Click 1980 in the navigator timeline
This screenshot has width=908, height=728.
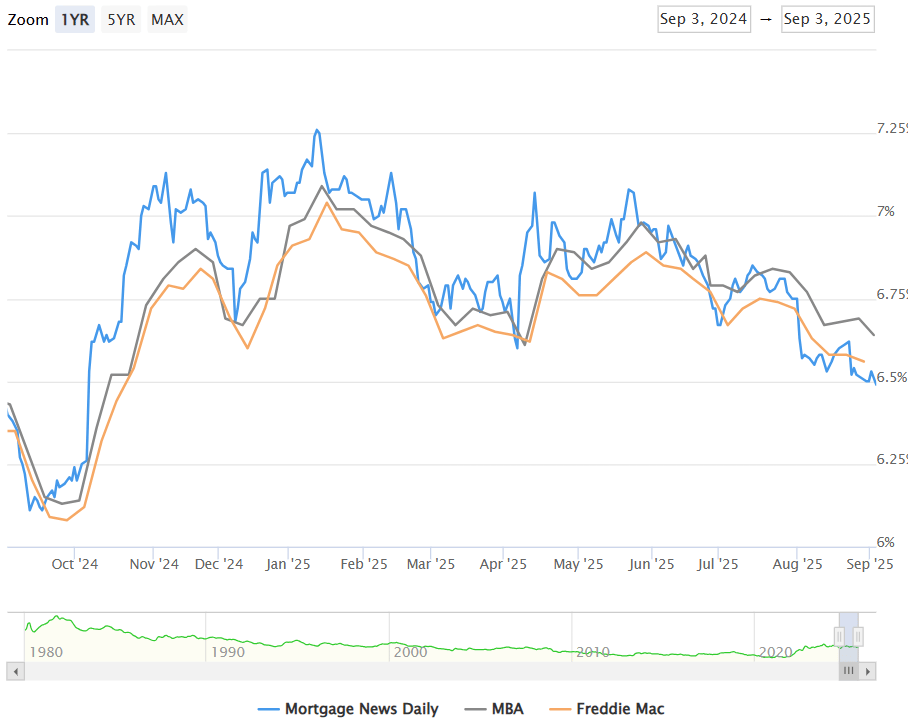[x=46, y=652]
